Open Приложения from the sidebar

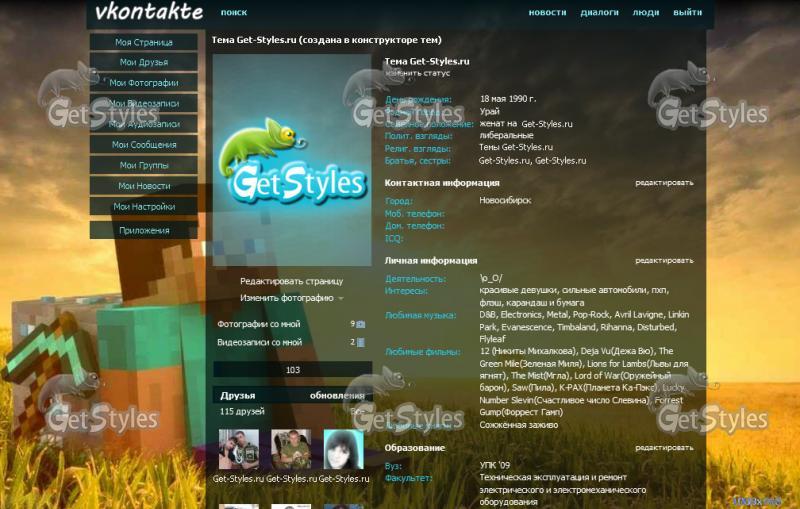tap(144, 230)
